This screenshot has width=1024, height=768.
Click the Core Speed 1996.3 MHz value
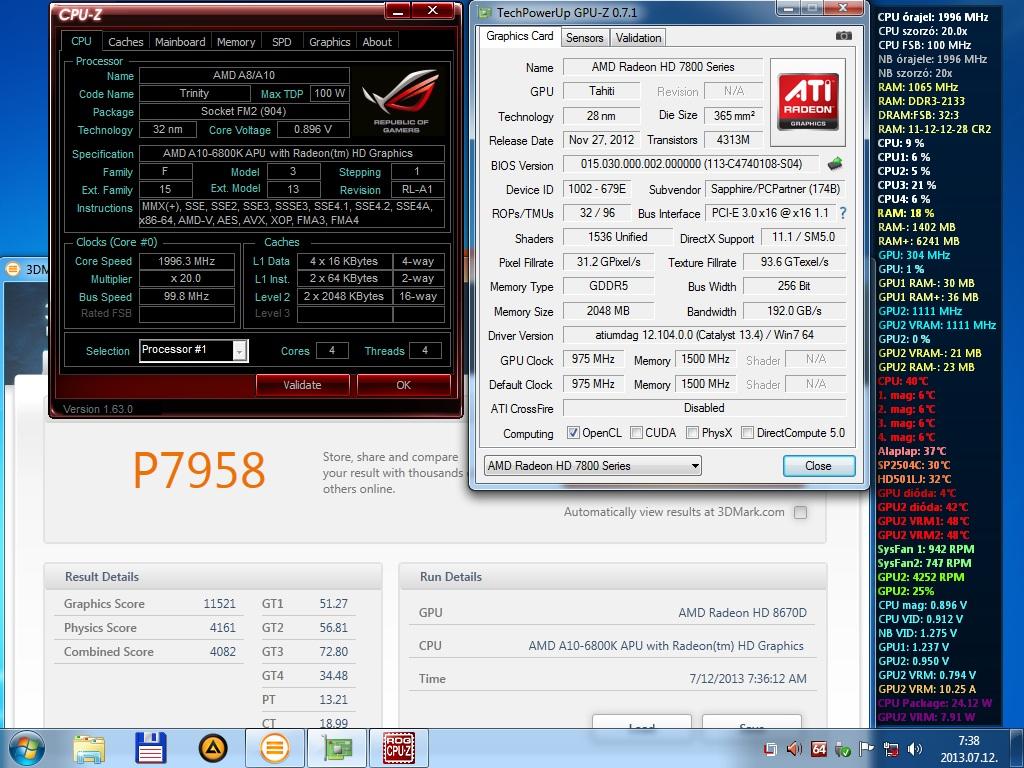[187, 261]
